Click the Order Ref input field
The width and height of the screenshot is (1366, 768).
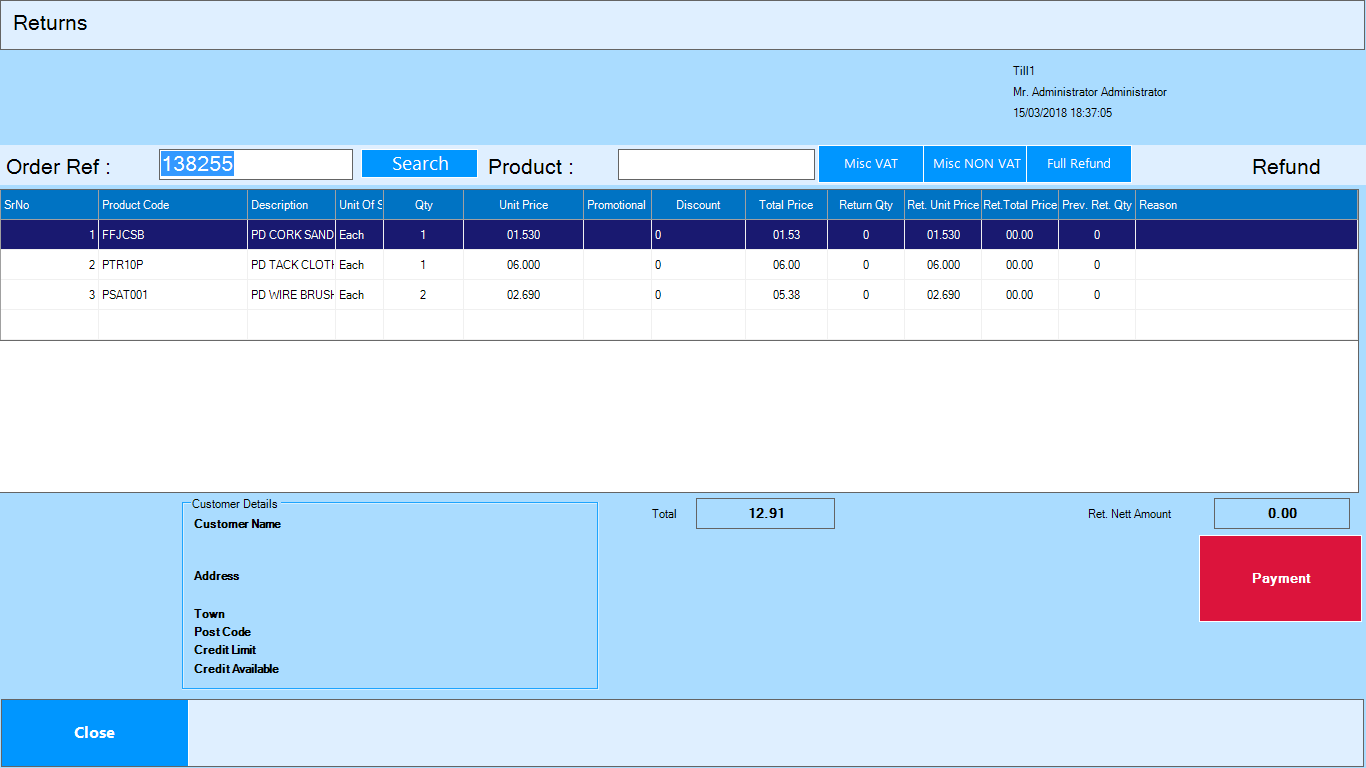(x=256, y=164)
